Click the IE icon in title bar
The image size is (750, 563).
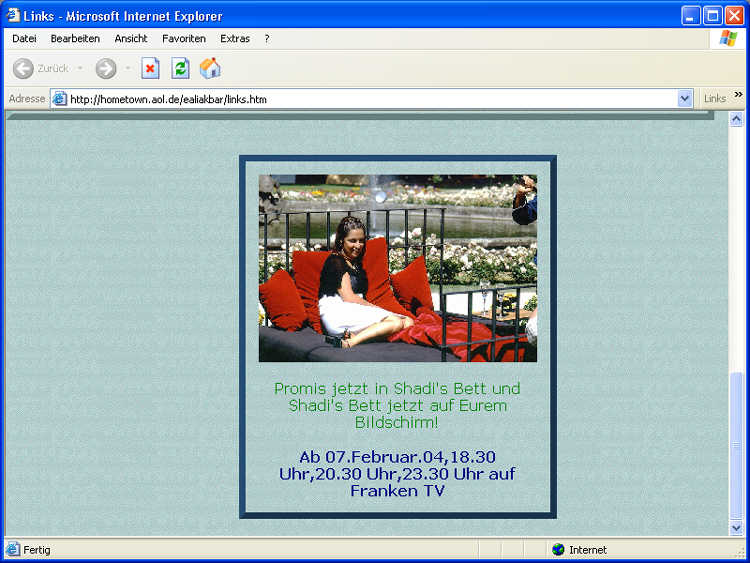pos(12,16)
